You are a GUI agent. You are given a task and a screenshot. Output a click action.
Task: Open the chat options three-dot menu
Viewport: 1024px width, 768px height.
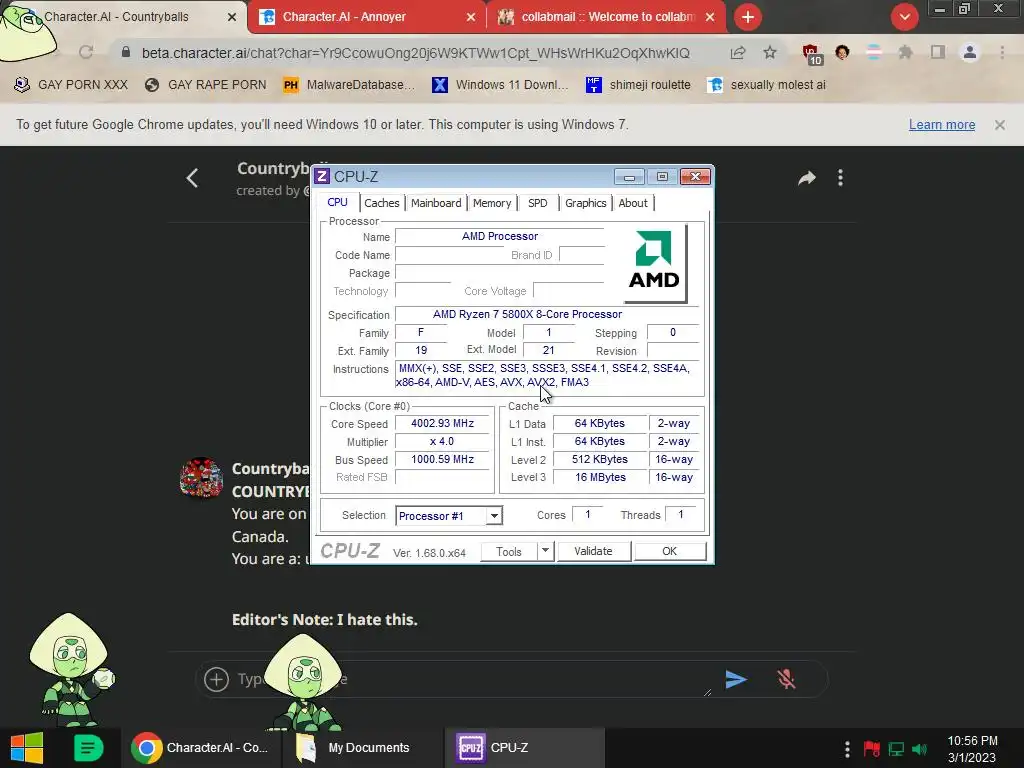coord(840,178)
